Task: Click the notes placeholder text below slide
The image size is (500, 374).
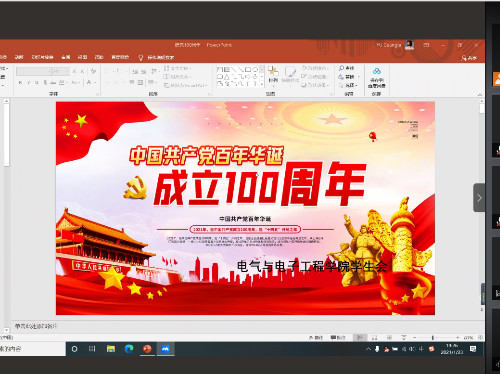Action: coord(36,326)
